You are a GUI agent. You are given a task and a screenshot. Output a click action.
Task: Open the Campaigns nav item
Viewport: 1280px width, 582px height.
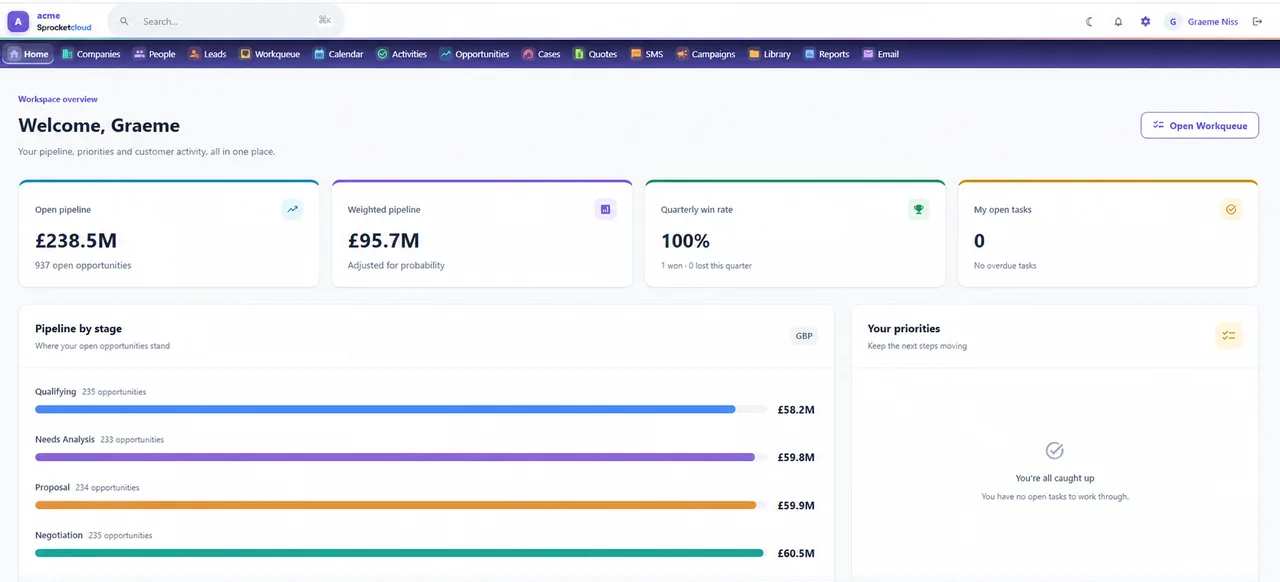click(706, 54)
